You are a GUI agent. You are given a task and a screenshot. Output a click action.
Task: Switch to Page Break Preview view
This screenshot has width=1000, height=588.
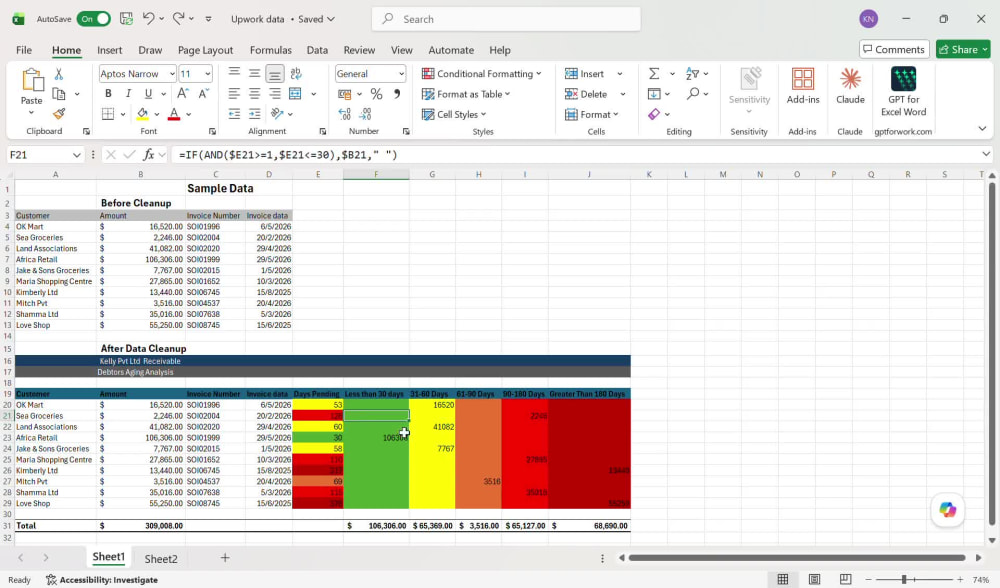pos(845,578)
